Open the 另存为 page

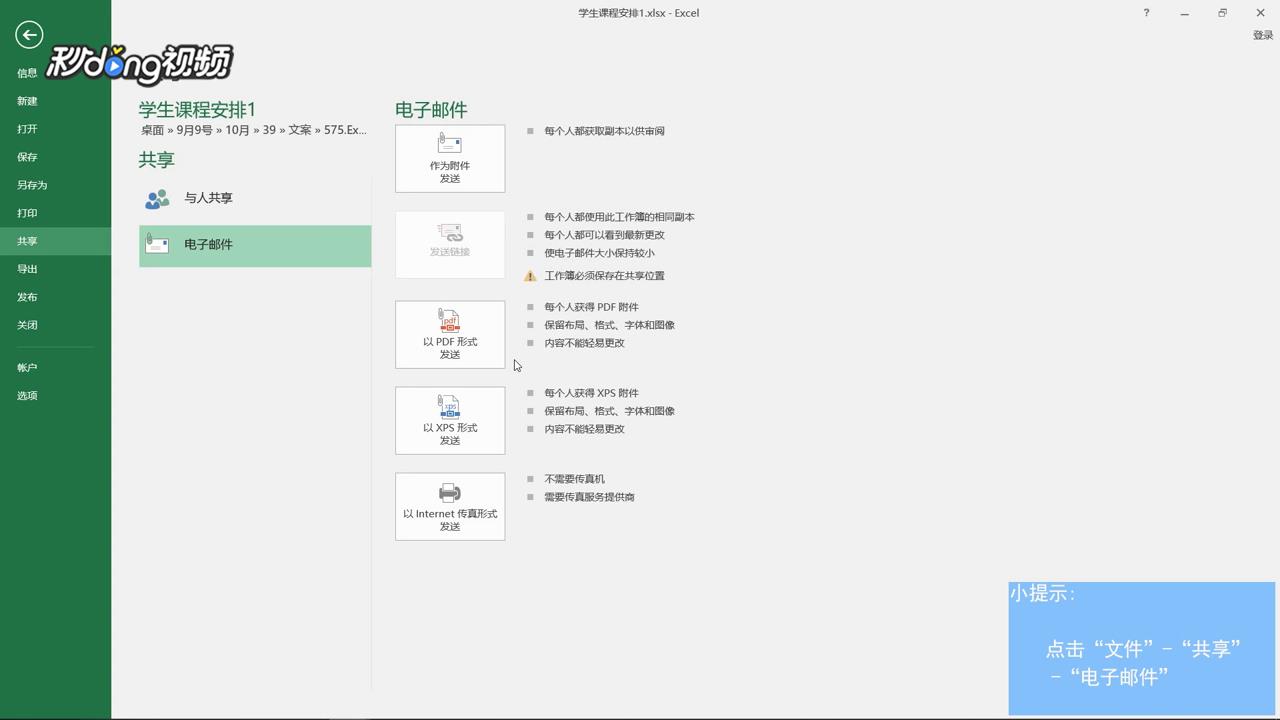pos(55,185)
